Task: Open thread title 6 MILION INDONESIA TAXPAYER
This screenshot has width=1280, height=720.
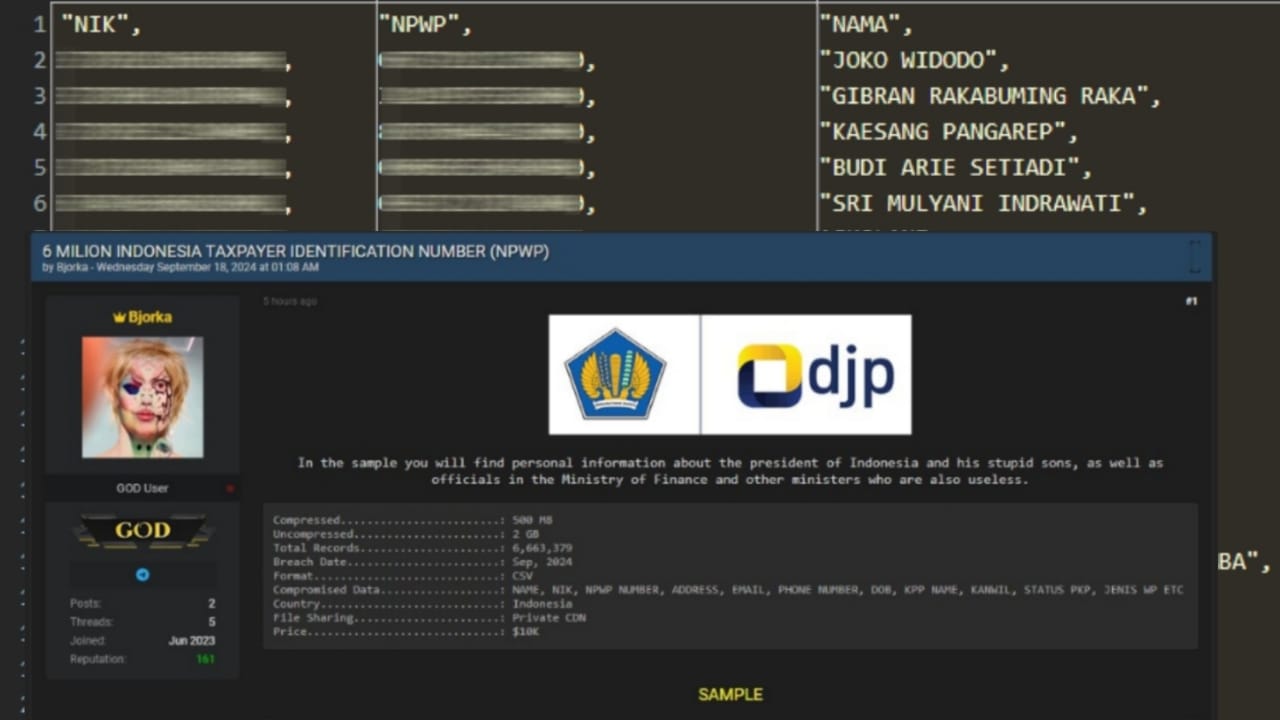Action: (295, 251)
